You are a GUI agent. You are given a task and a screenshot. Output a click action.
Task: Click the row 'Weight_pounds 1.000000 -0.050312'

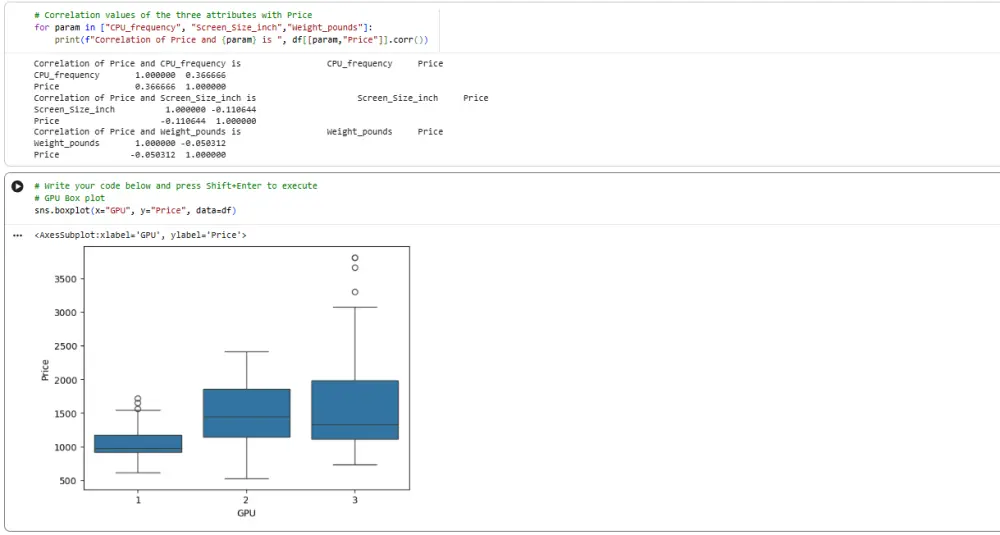(129, 143)
